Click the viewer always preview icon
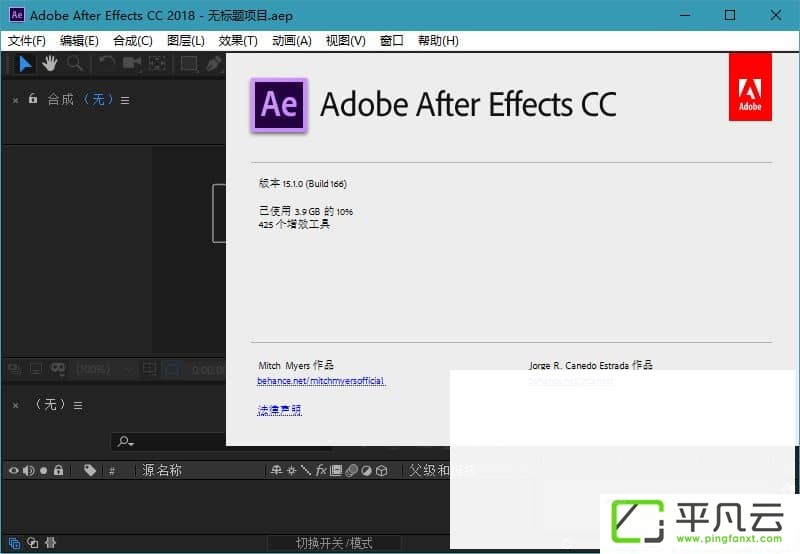The height and width of the screenshot is (554, 800). click(15, 368)
